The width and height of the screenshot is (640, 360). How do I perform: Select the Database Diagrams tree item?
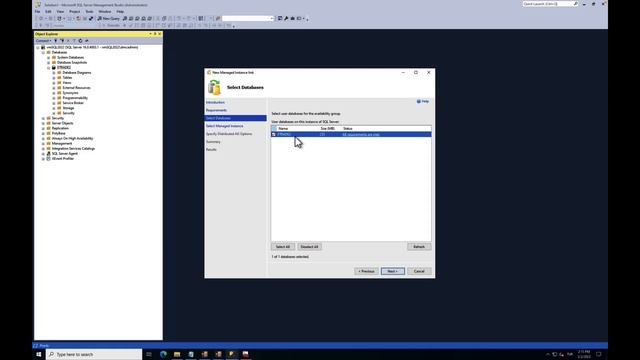(x=77, y=73)
